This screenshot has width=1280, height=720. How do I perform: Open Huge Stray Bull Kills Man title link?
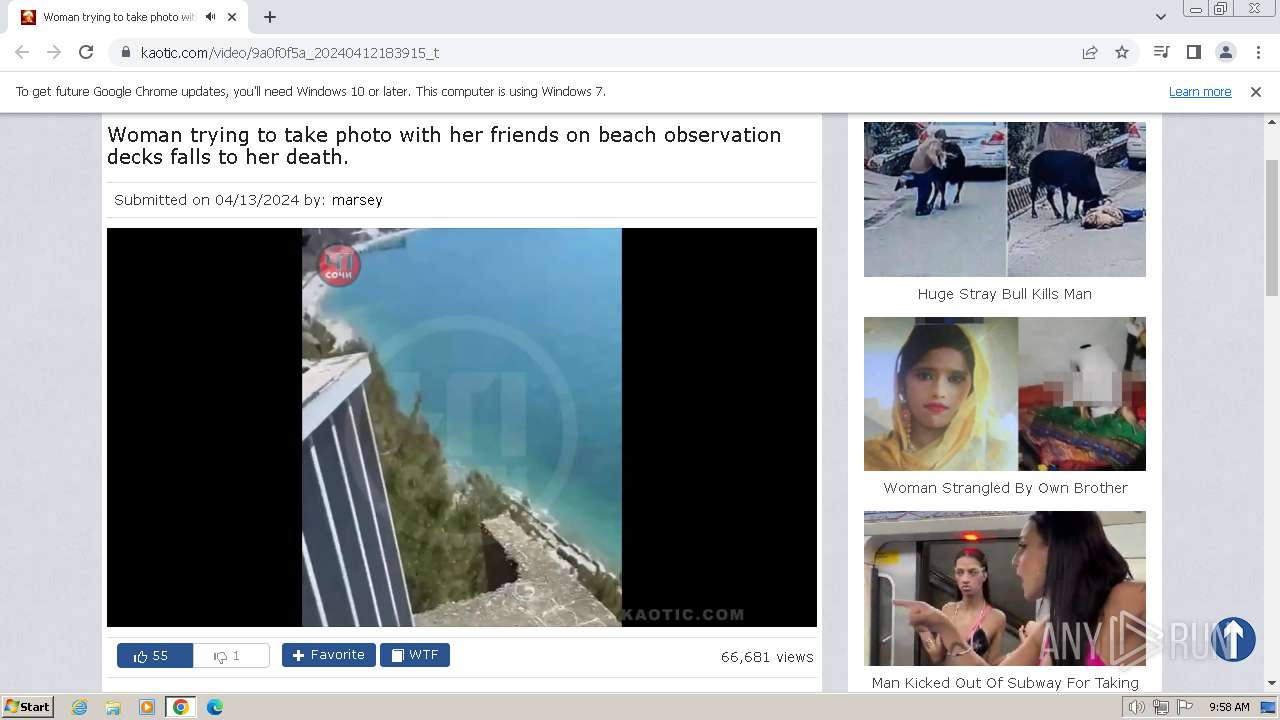(1005, 294)
